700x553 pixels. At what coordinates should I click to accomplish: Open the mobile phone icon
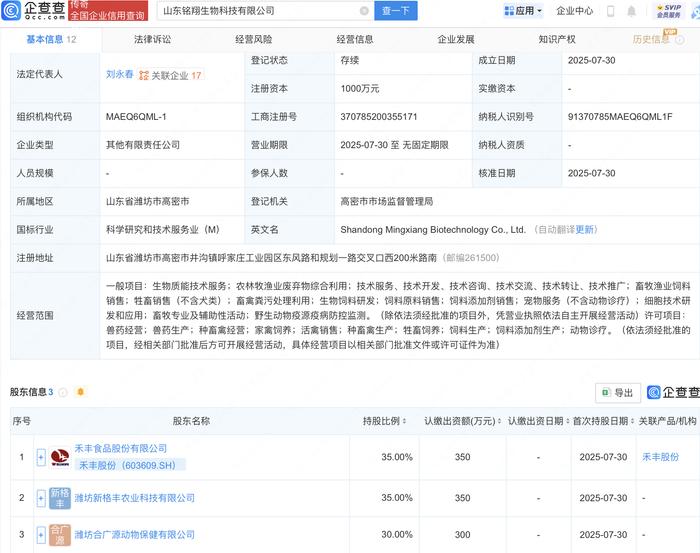tap(611, 11)
